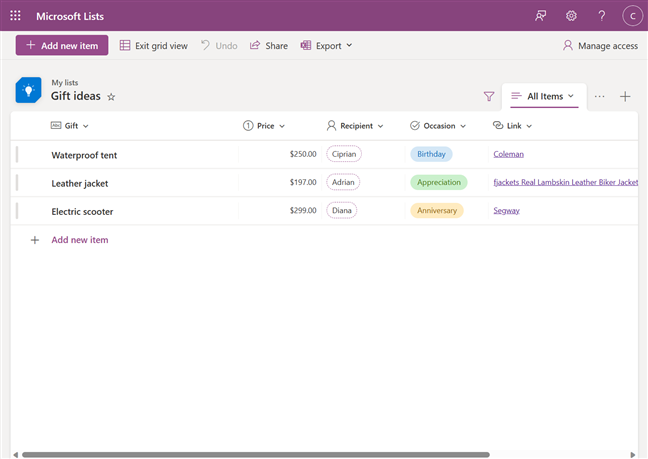Select the Waterproof tent row handle
This screenshot has width=648, height=459.
[17, 155]
